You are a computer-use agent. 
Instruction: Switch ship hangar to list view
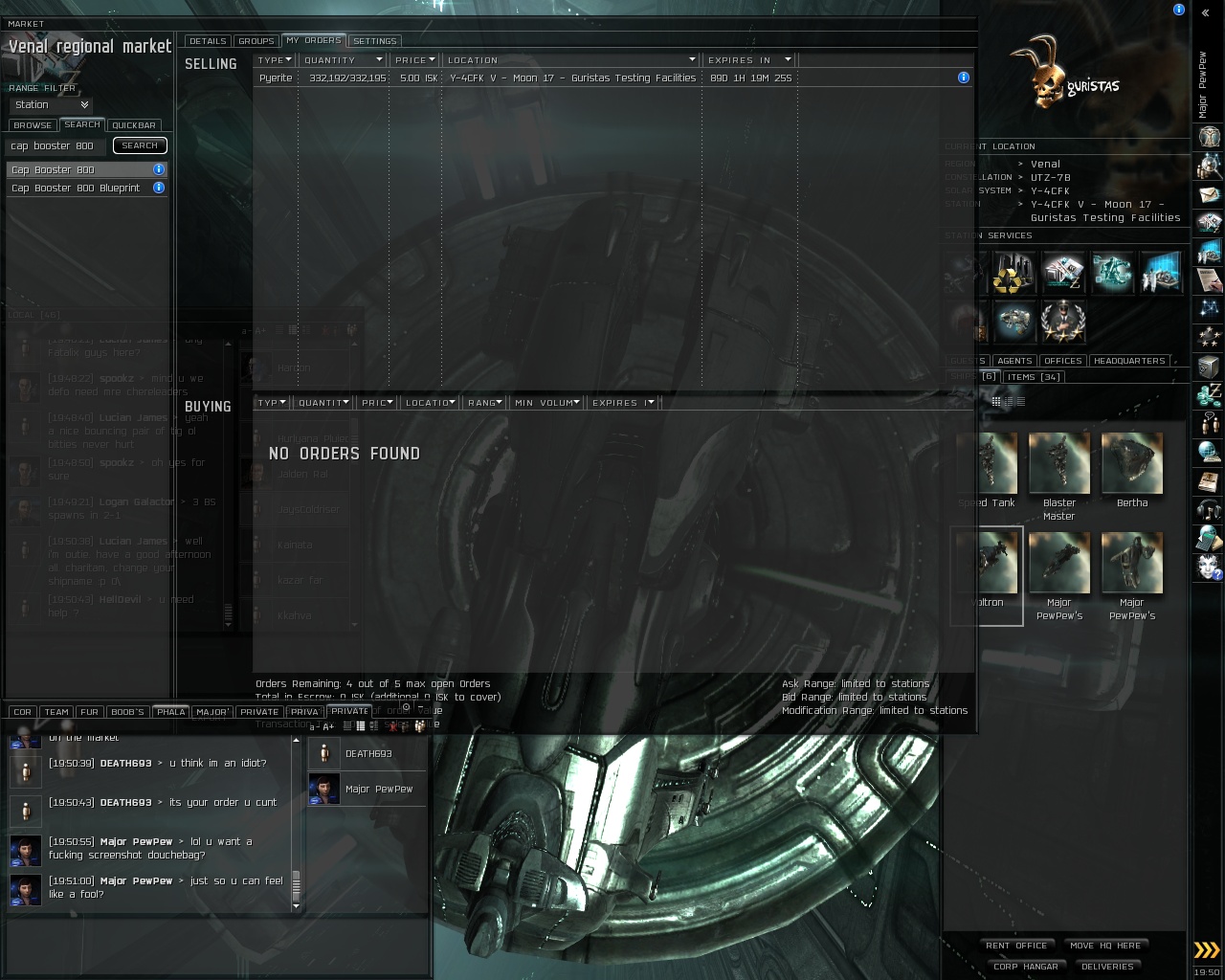[x=1020, y=401]
